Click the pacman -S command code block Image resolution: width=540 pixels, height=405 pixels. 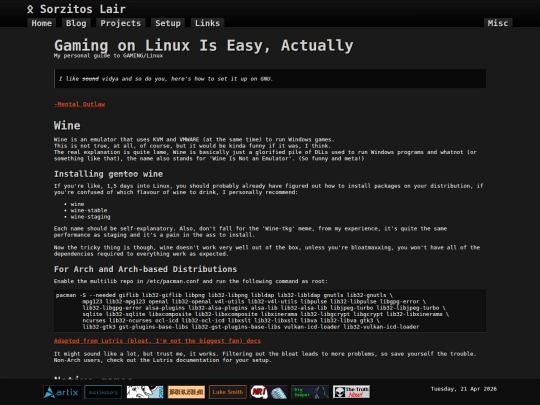click(x=270, y=311)
